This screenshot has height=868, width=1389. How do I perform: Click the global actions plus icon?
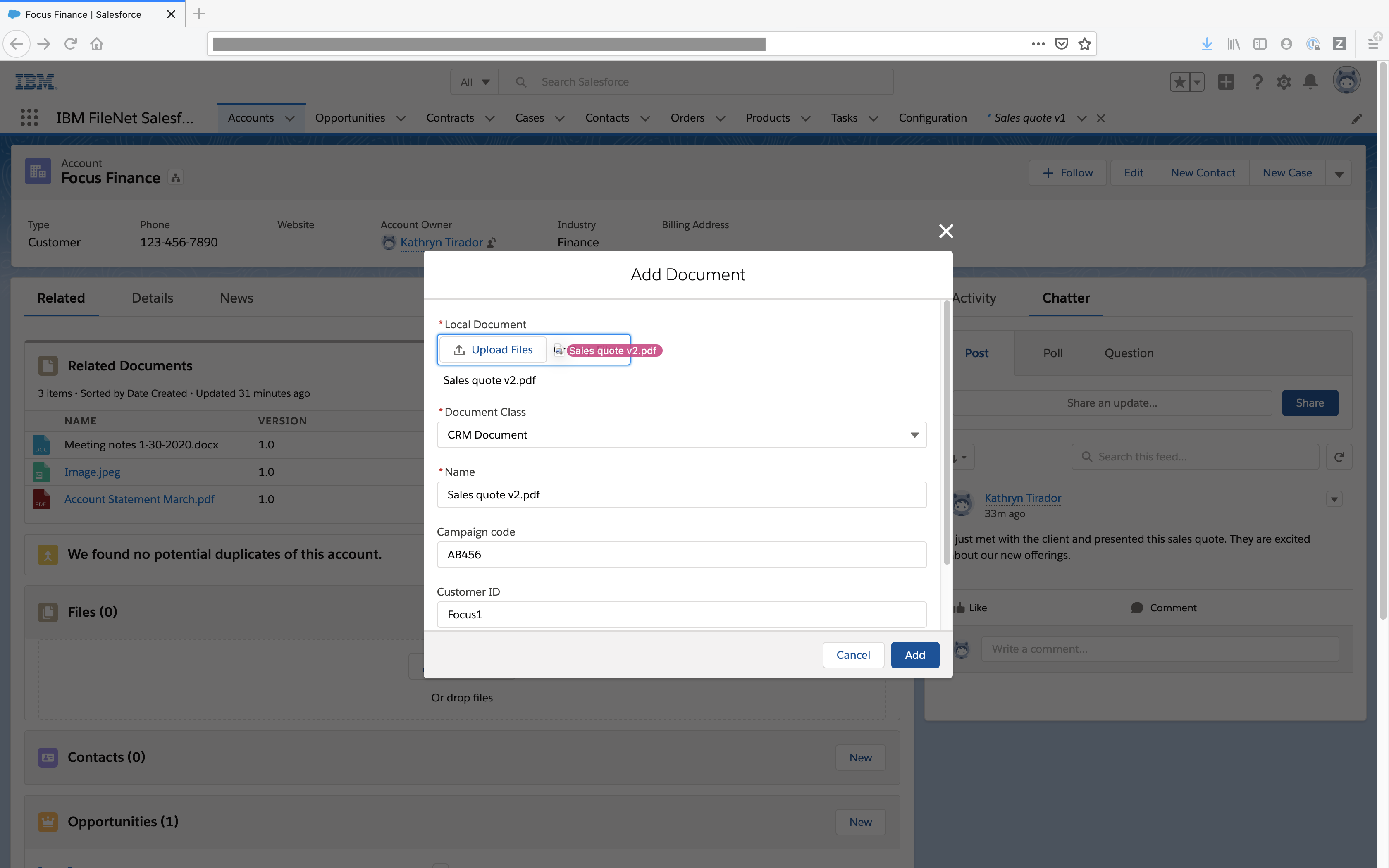1226,81
